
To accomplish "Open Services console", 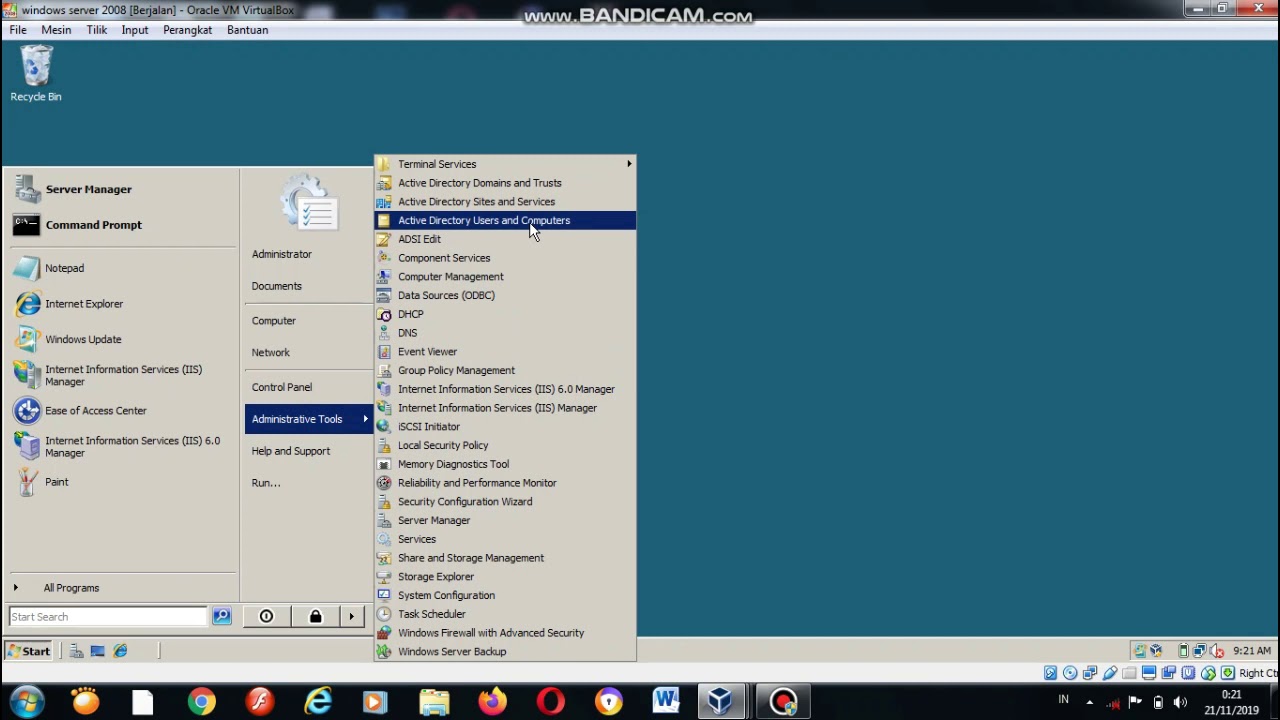I will click(x=505, y=539).
